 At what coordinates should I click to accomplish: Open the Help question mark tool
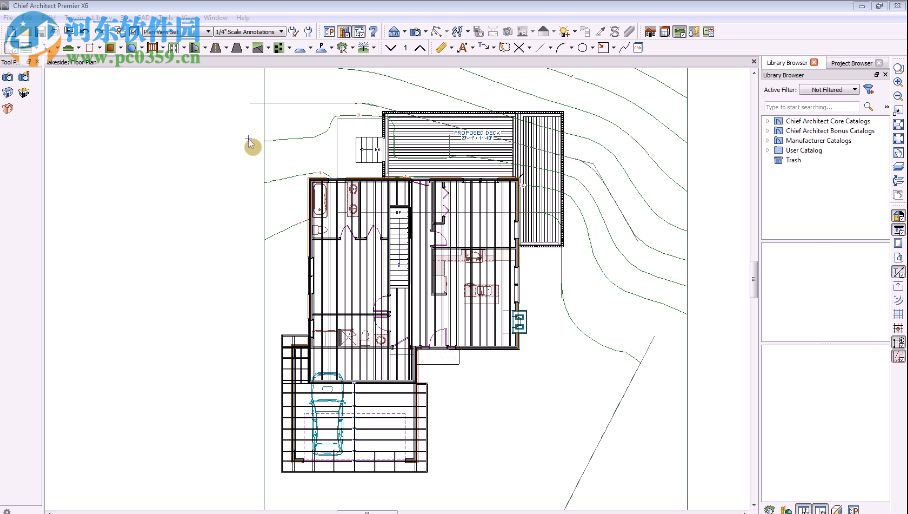point(374,31)
